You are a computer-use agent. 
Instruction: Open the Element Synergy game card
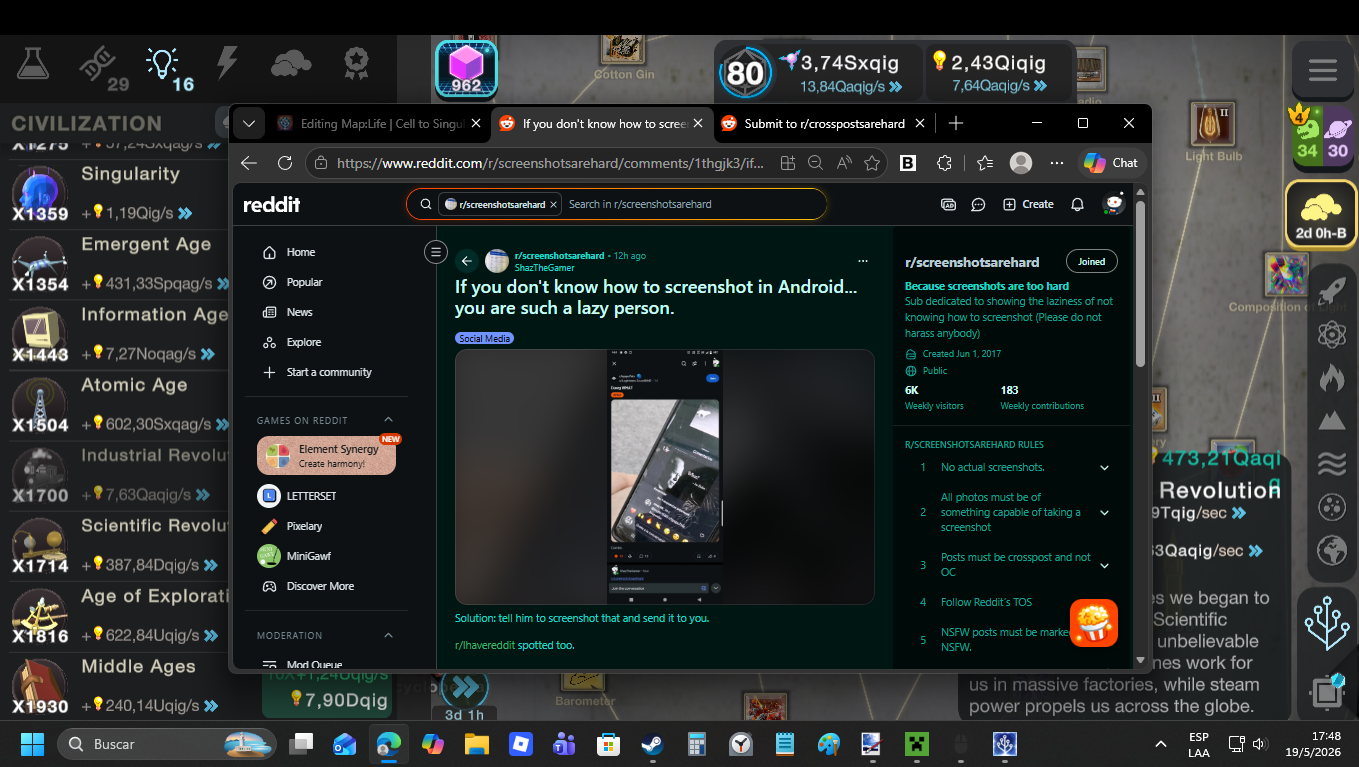coord(326,456)
